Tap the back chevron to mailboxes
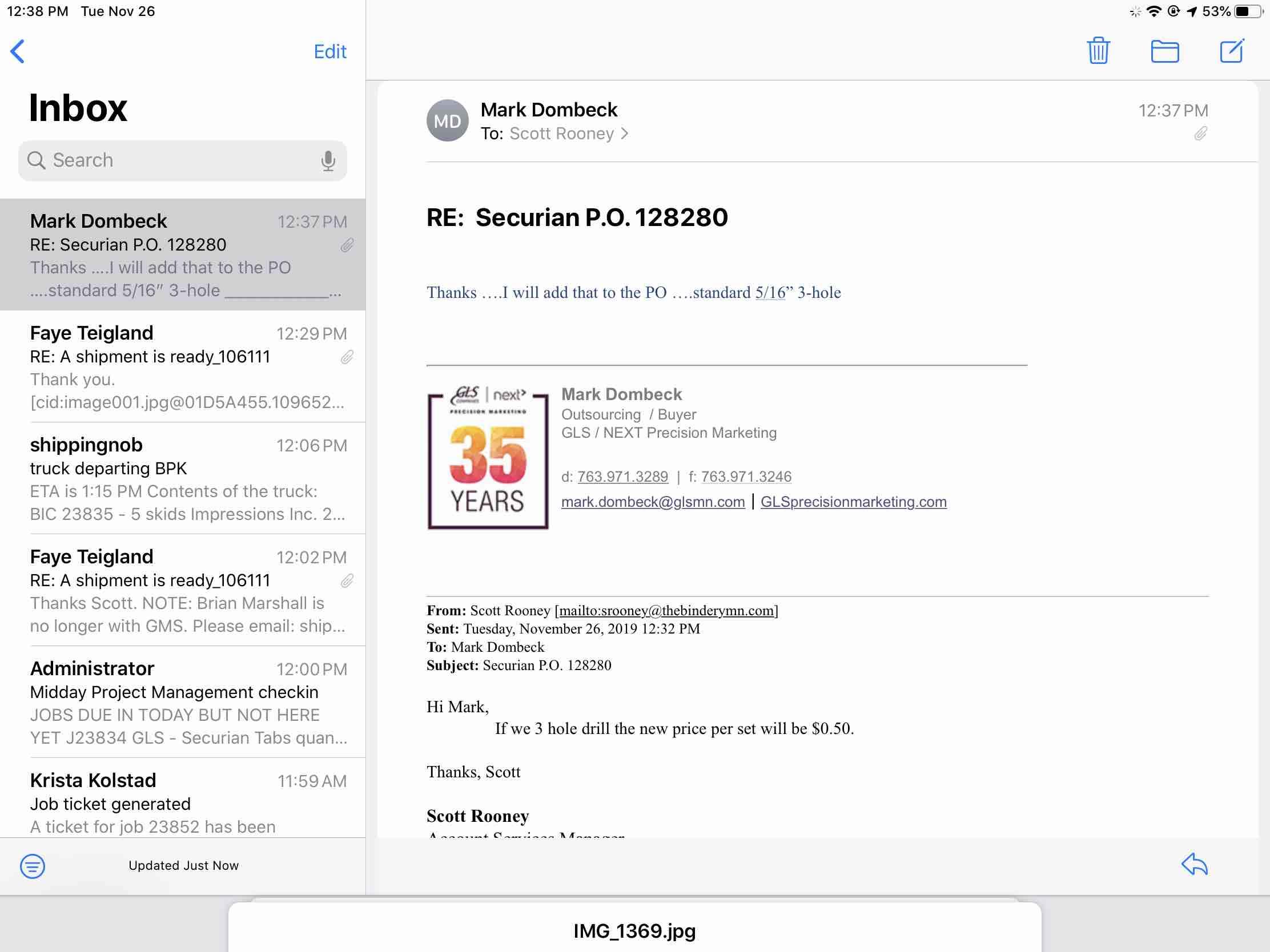The width and height of the screenshot is (1270, 952). click(18, 51)
